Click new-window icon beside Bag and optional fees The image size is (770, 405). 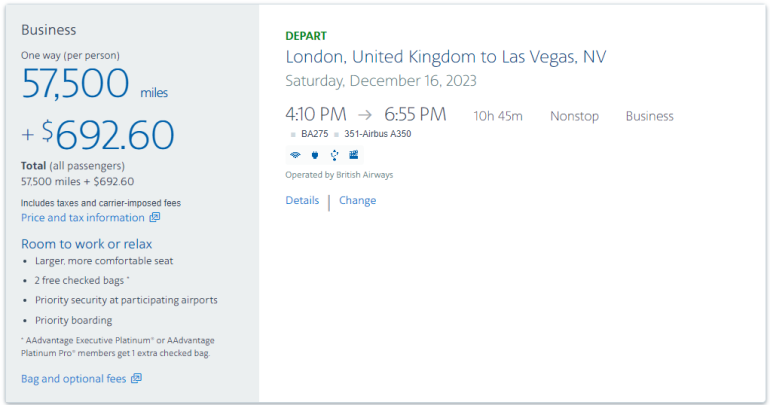[x=136, y=378]
